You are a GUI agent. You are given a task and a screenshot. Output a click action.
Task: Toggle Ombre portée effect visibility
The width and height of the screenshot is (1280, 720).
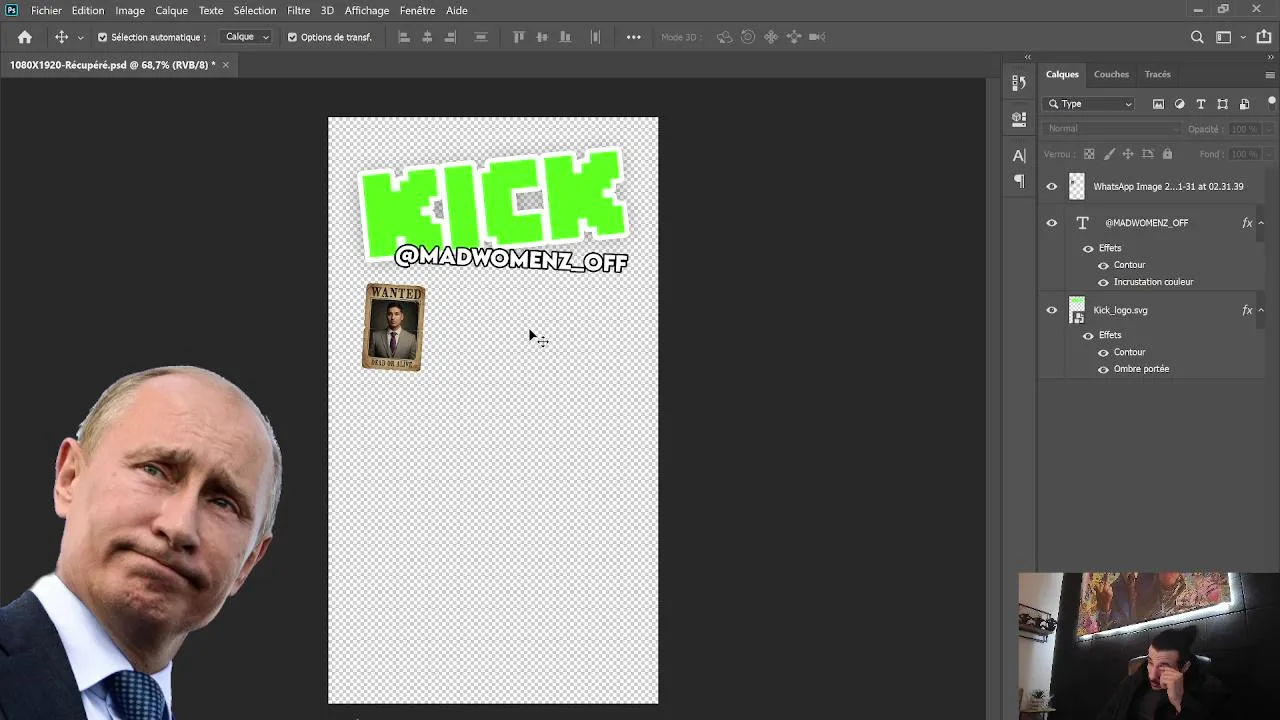1103,369
